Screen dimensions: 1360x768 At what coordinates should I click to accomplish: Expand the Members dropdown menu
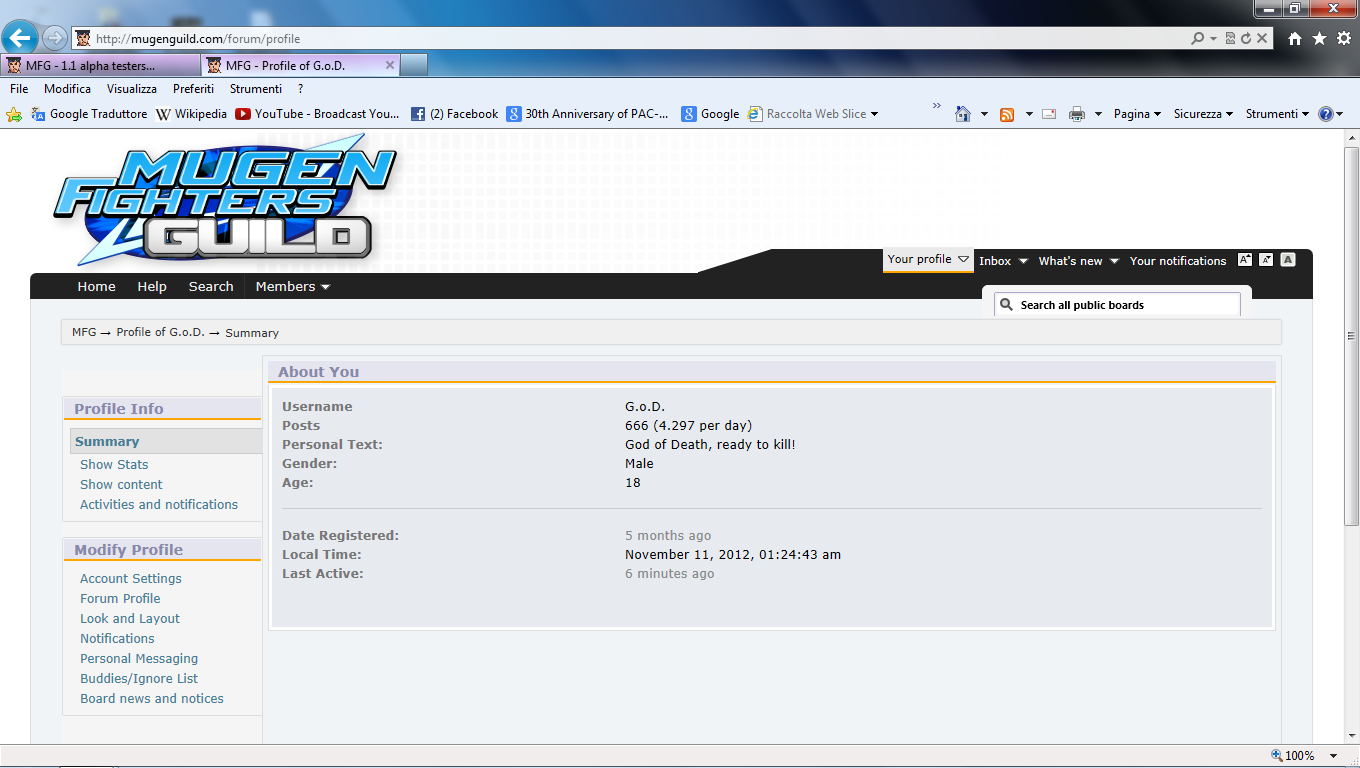[292, 286]
